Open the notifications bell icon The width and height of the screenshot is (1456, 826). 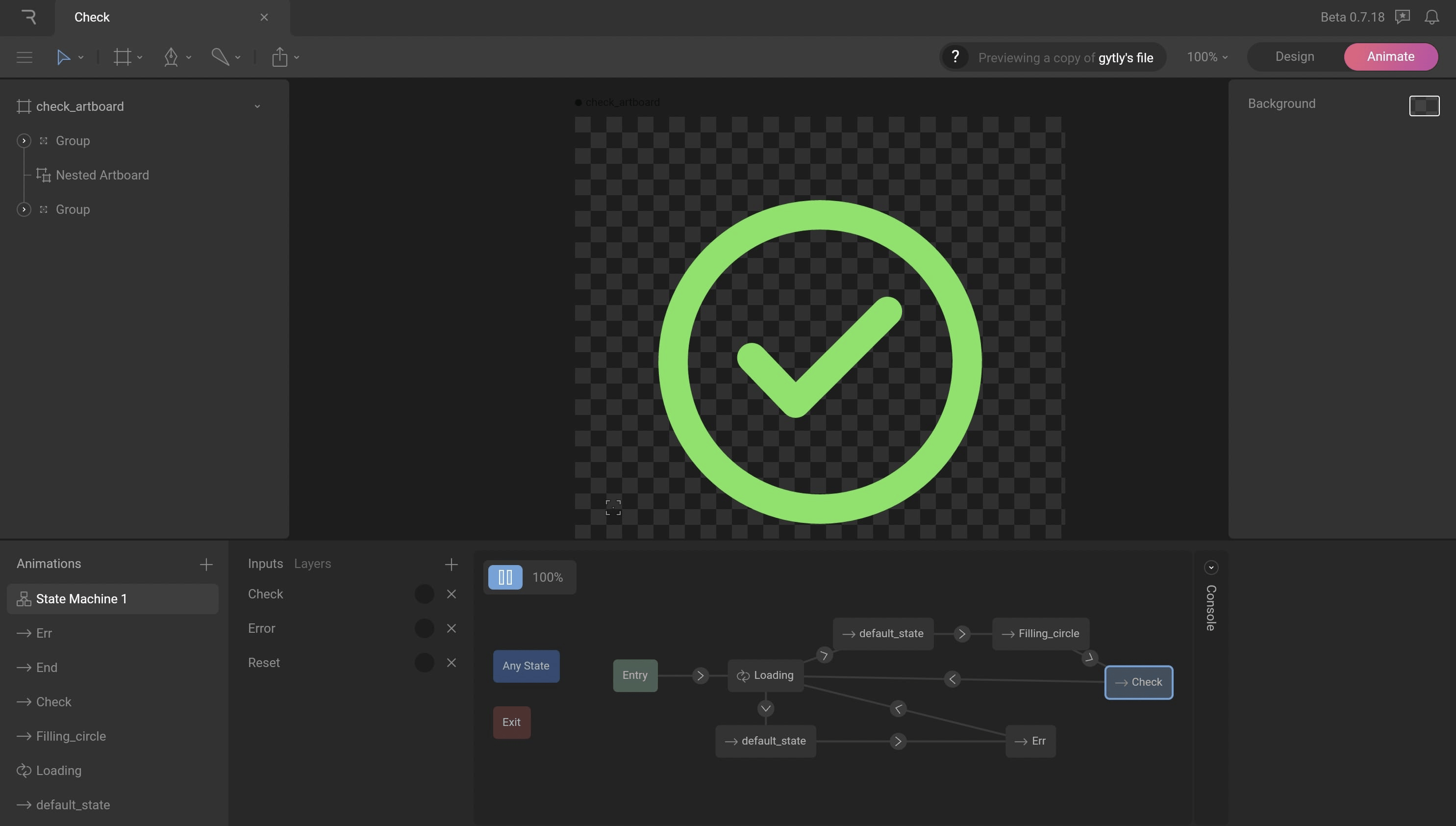tap(1431, 17)
